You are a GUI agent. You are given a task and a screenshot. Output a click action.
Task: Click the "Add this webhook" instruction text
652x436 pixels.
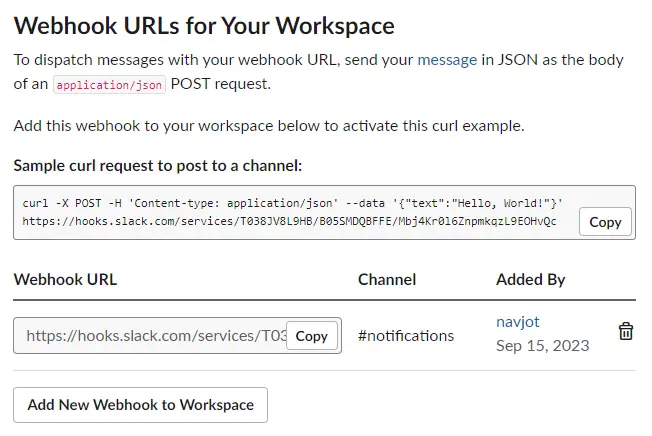pyautogui.click(x=268, y=126)
